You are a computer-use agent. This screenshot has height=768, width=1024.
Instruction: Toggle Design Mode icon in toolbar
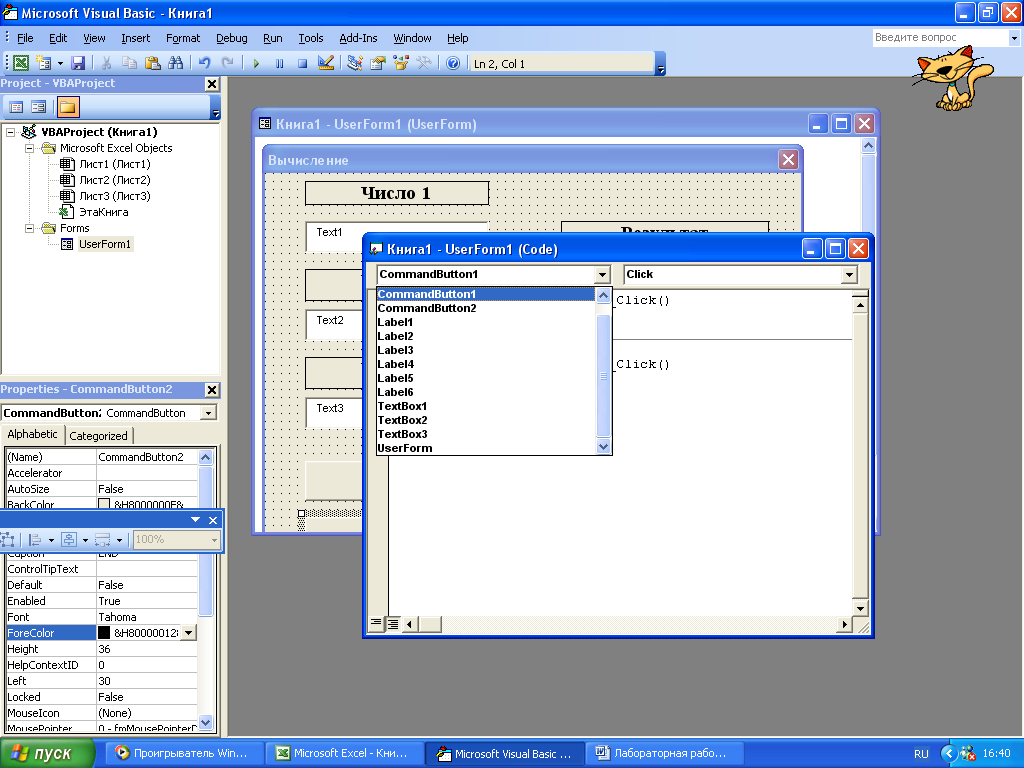coord(325,63)
